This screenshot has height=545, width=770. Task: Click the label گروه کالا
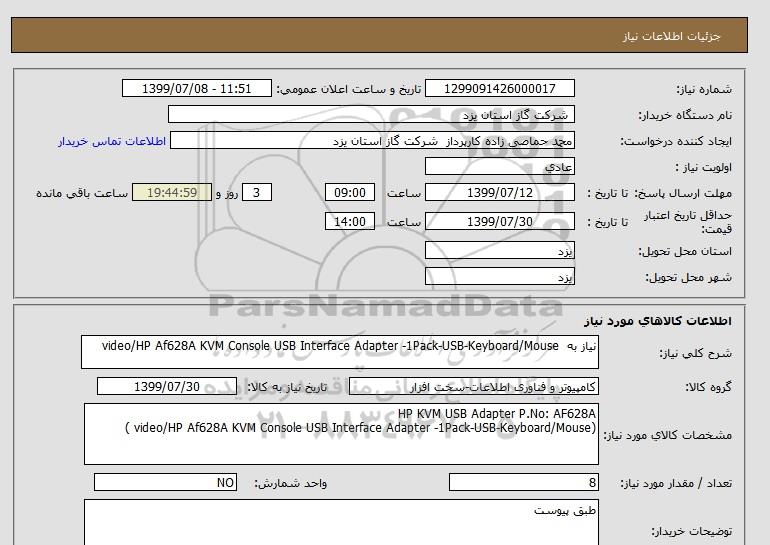[x=709, y=387]
